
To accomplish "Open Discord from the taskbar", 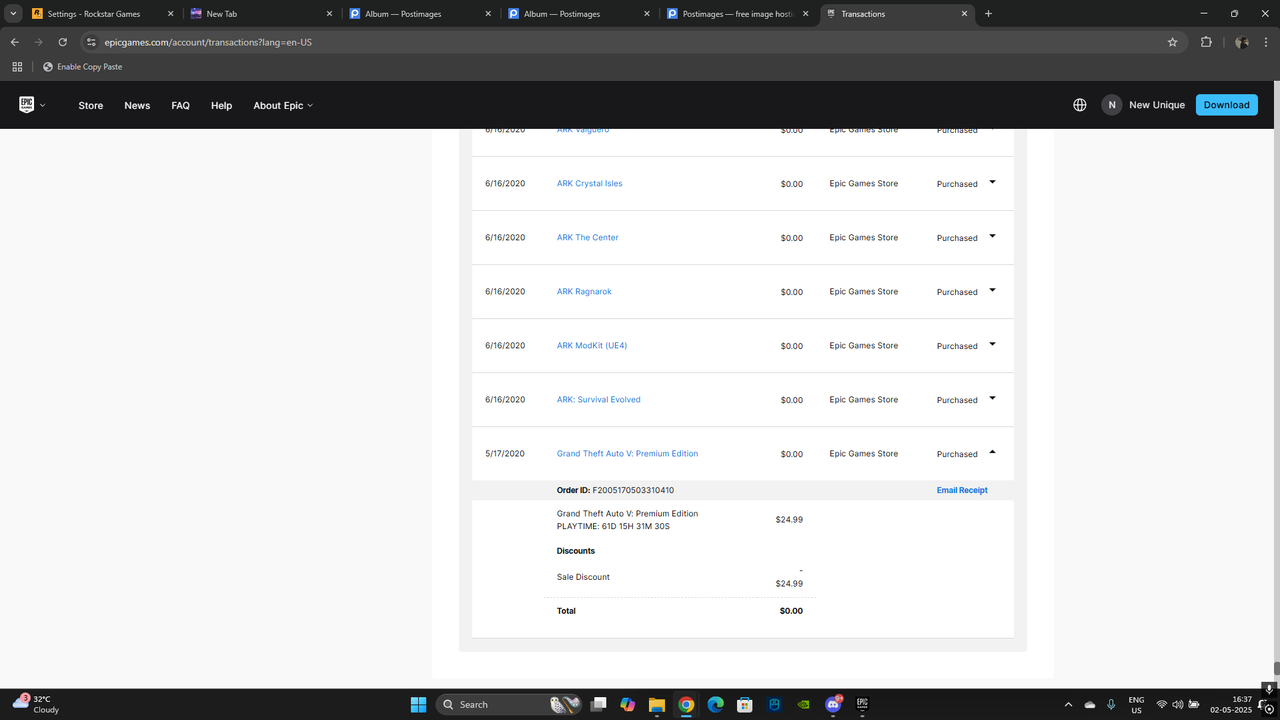I will [833, 704].
